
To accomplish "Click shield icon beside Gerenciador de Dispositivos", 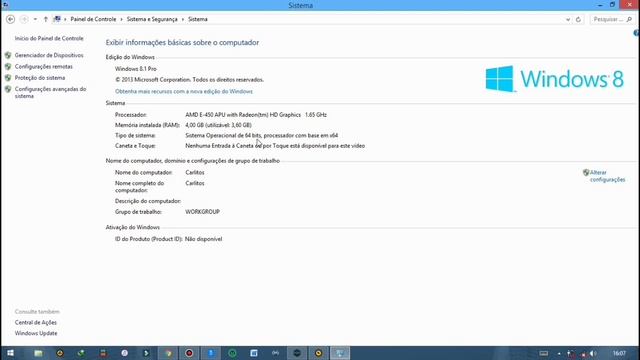I will [x=8, y=55].
